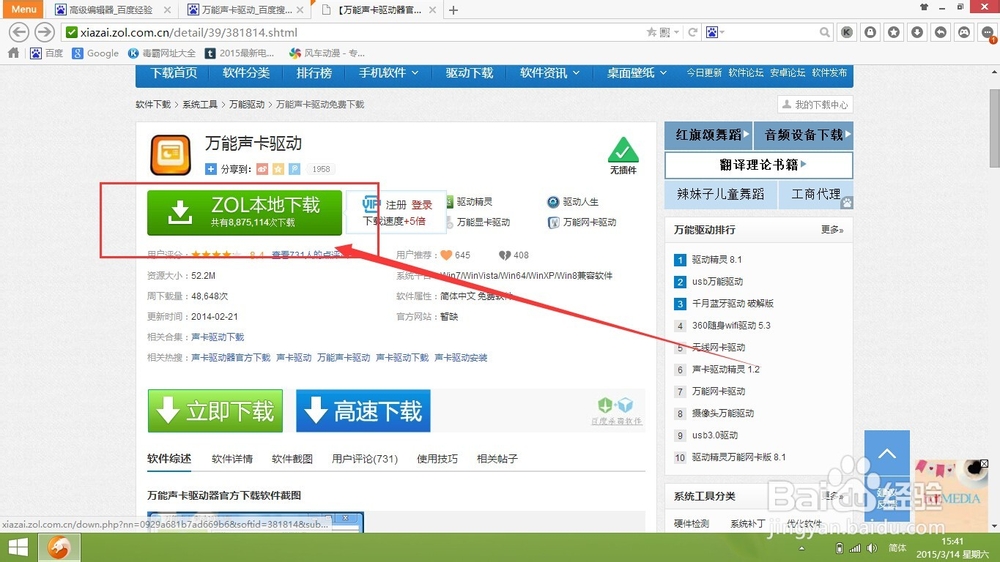Image resolution: width=1000 pixels, height=562 pixels.
Task: Open 驱动下载 in the navigation bar
Action: tap(469, 73)
